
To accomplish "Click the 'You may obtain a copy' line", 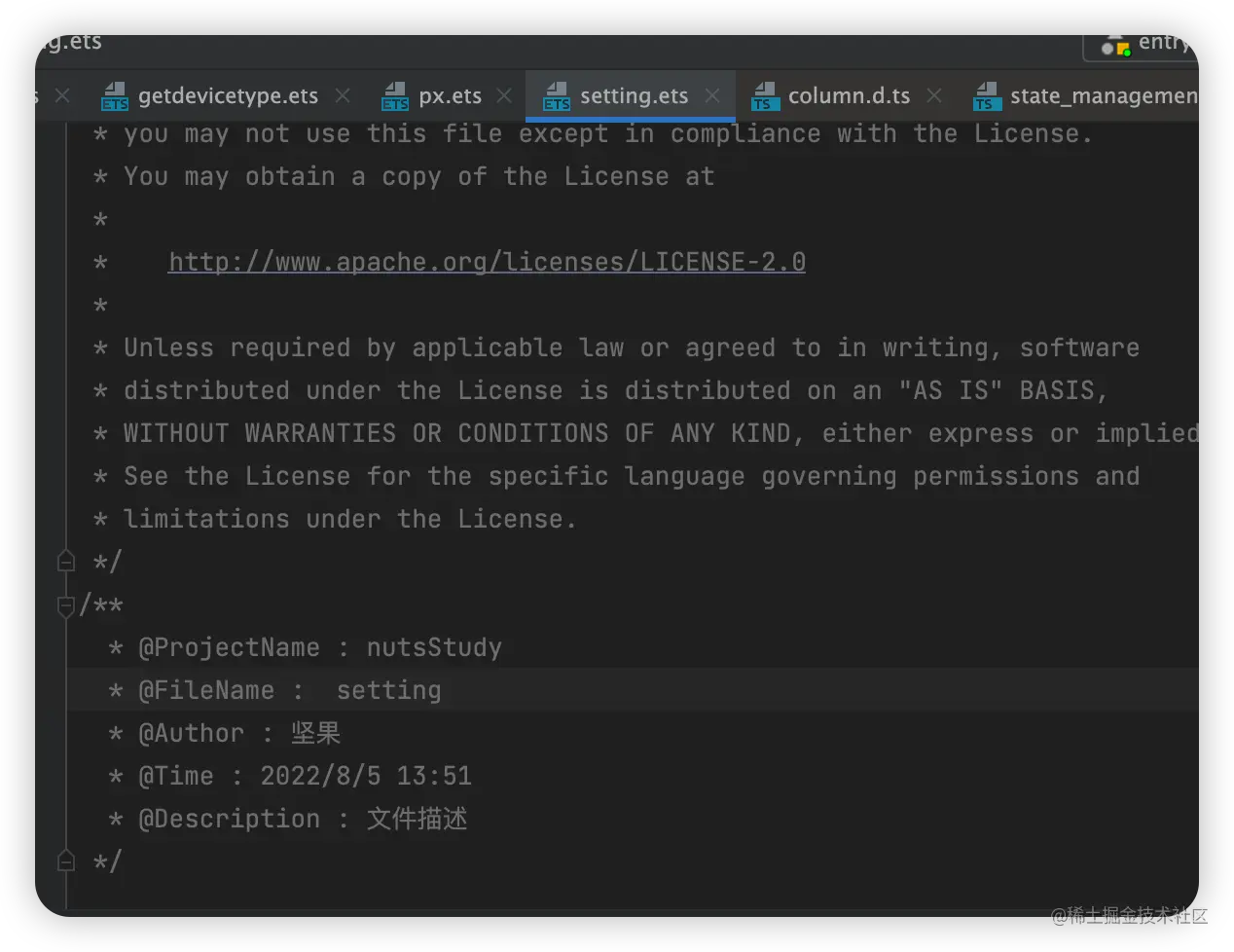I will [404, 176].
